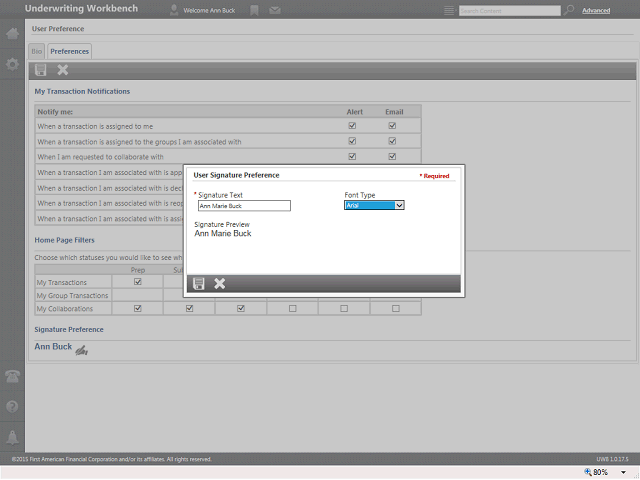Click the Underwriting Workbench title
The width and height of the screenshot is (640, 480).
81,9
